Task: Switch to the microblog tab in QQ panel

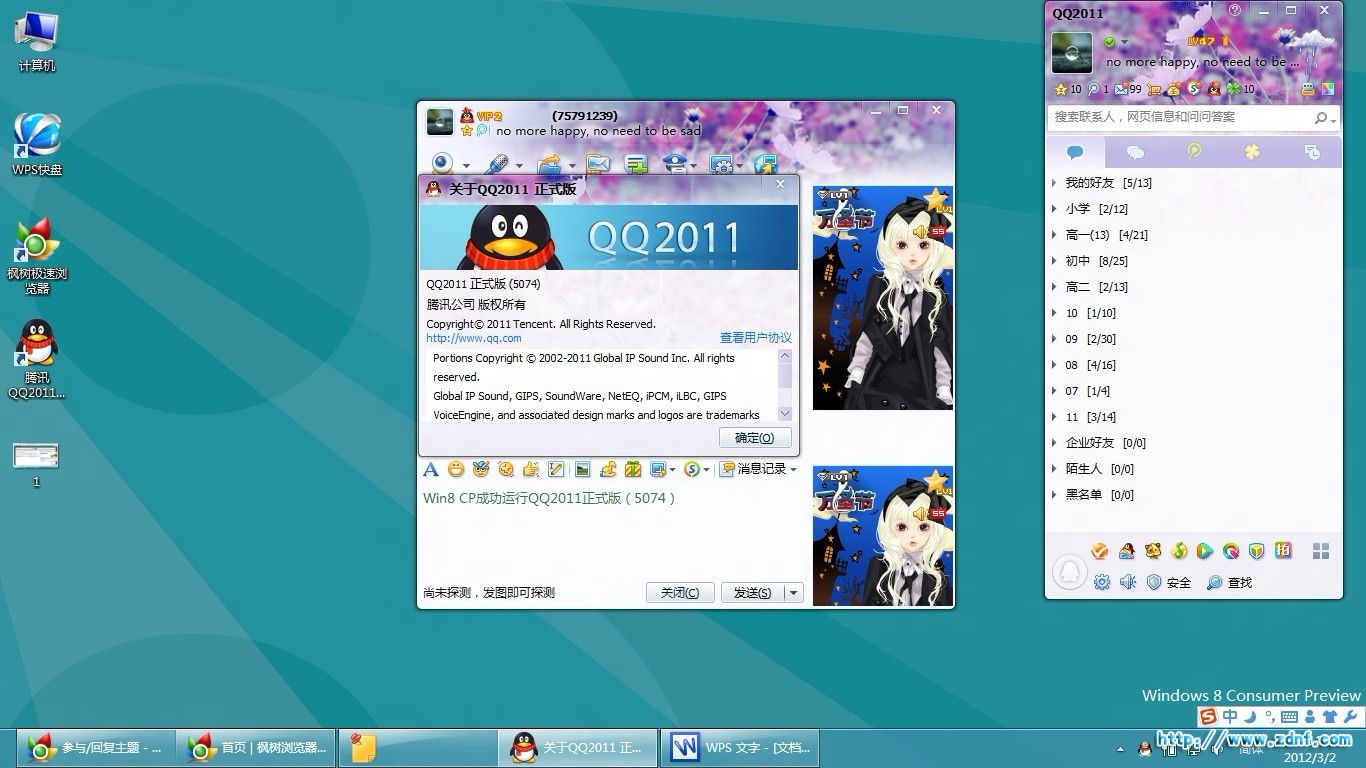Action: point(1194,152)
